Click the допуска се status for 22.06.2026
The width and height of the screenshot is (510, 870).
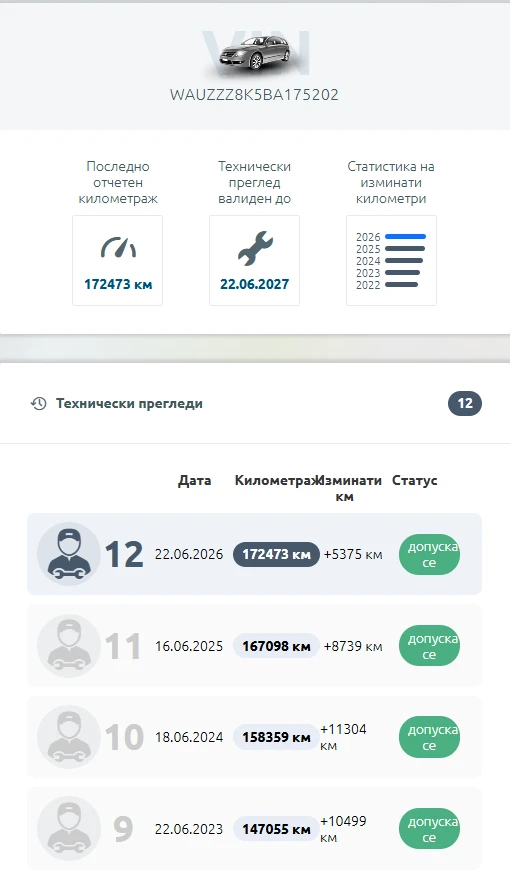tap(430, 554)
